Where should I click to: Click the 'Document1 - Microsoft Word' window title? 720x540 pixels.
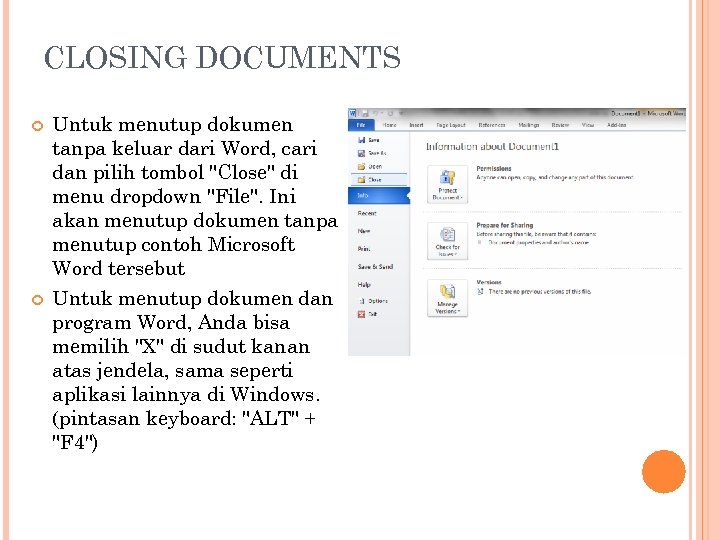[x=648, y=113]
